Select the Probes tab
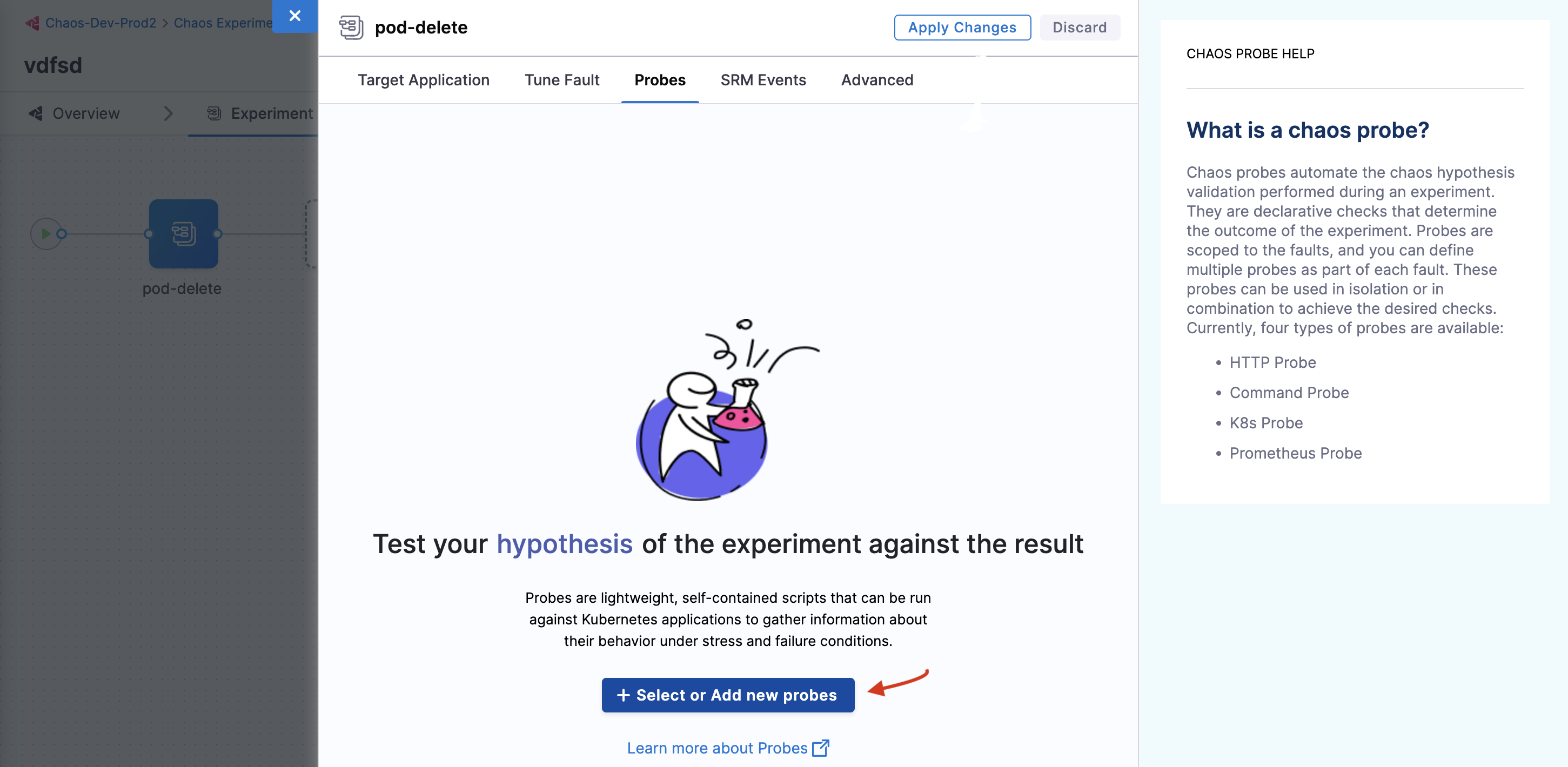Screen dimensions: 1568x767 [660, 80]
